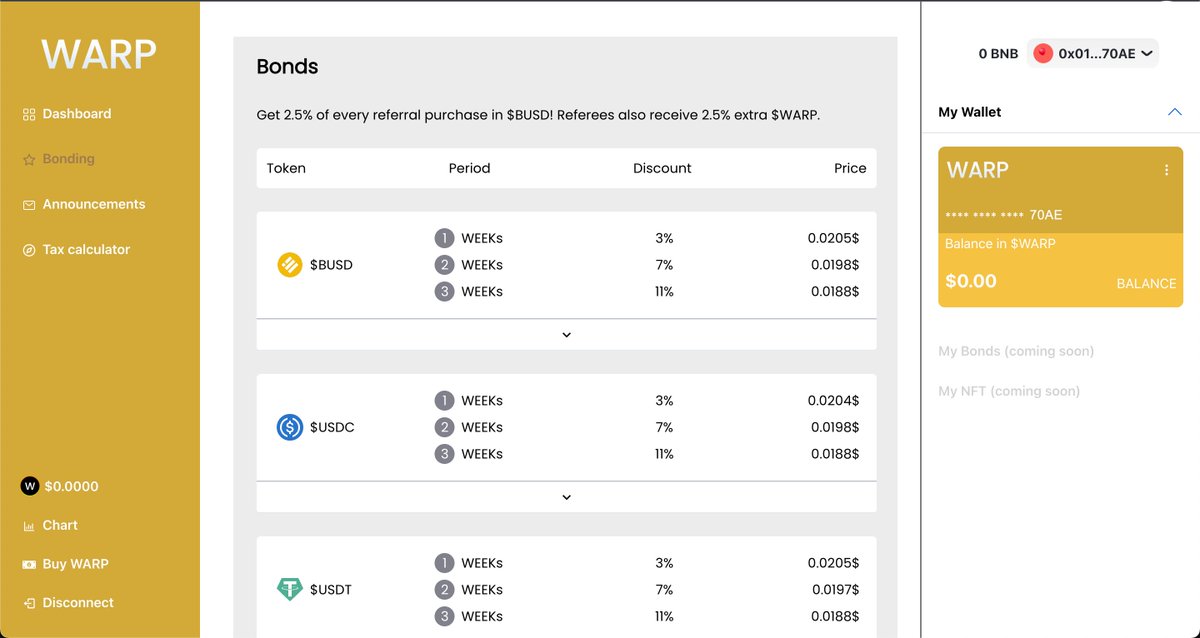Click the $USDC 7% discount value
The width and height of the screenshot is (1200, 638).
click(664, 427)
